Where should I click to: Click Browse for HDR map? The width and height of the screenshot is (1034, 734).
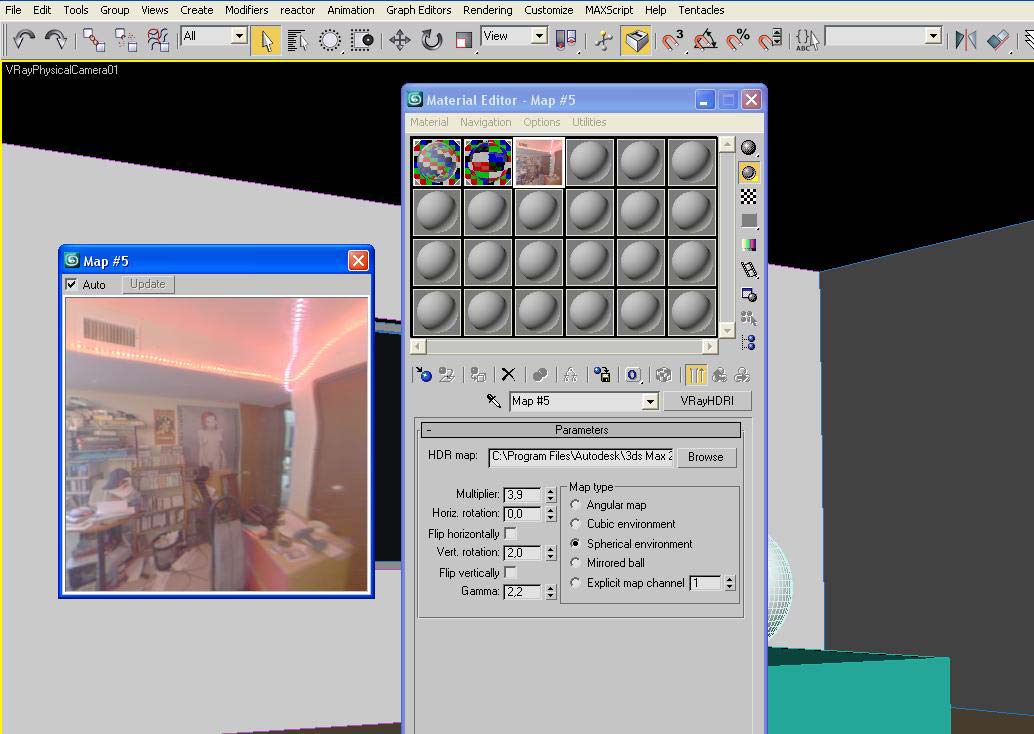706,456
